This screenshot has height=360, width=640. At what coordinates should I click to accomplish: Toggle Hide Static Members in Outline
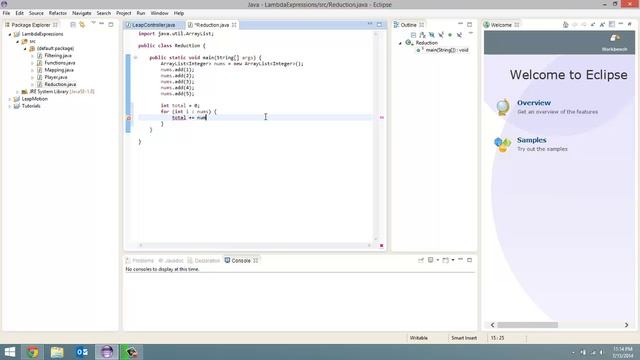pyautogui.click(x=441, y=35)
